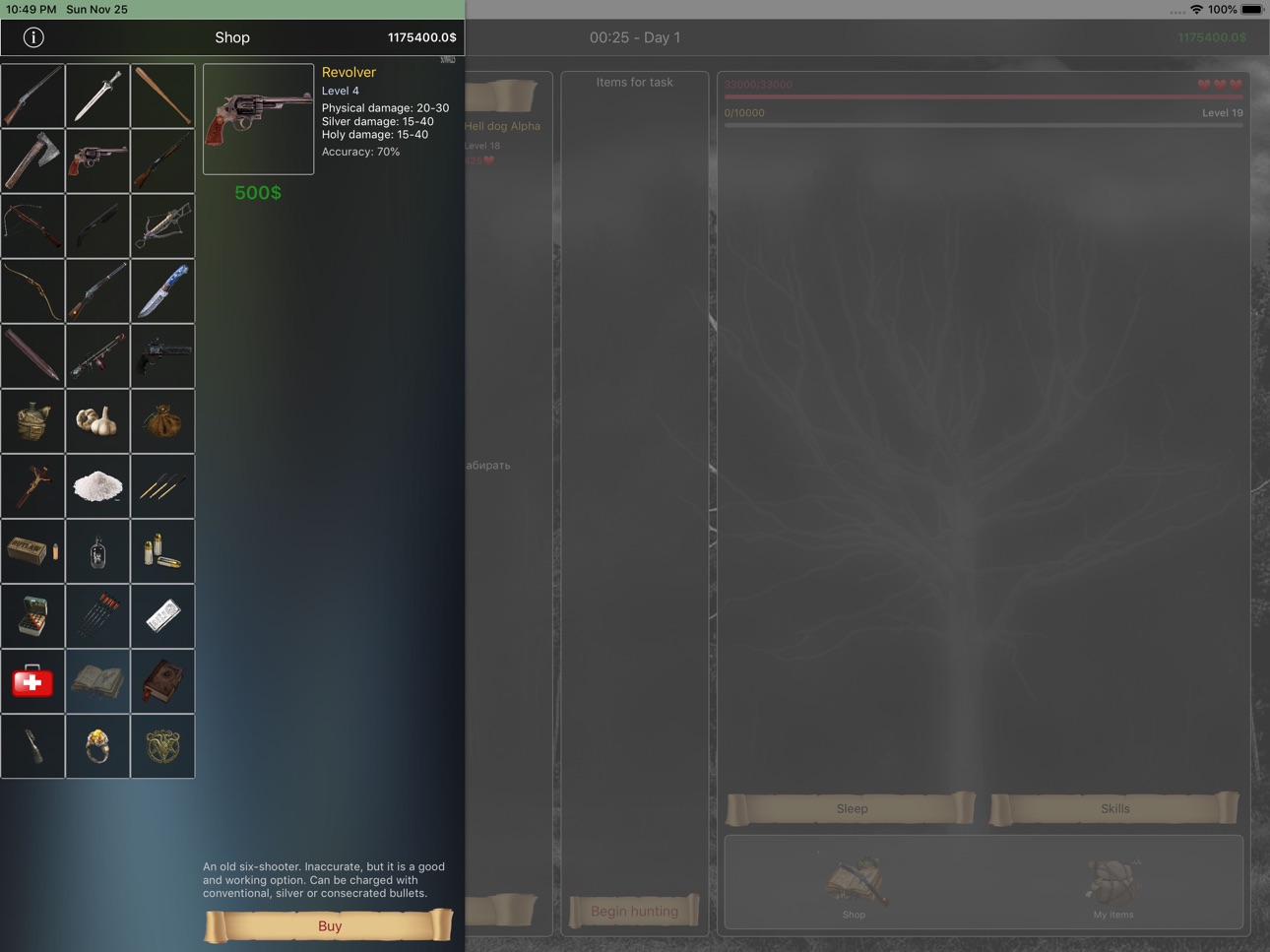The image size is (1270, 952).
Task: Click the Revolver title text
Action: tap(349, 72)
